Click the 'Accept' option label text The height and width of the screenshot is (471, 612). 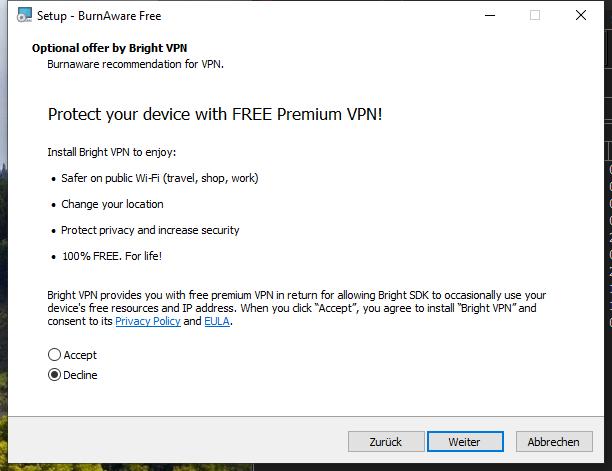coord(80,355)
